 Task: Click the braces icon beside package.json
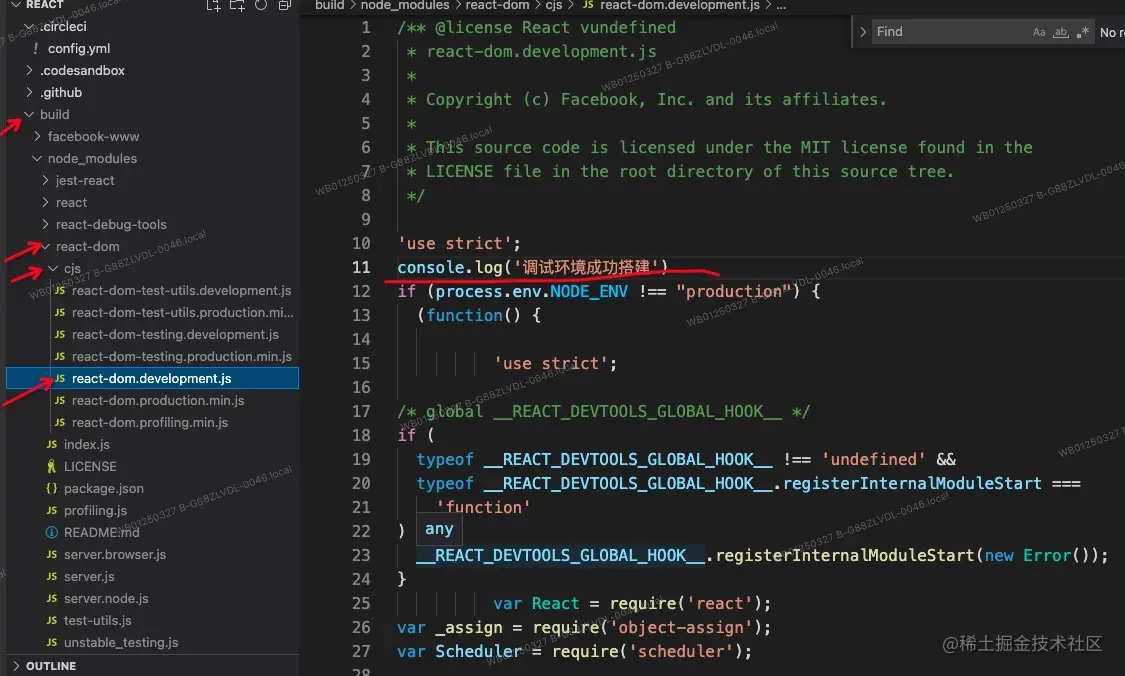tap(52, 489)
